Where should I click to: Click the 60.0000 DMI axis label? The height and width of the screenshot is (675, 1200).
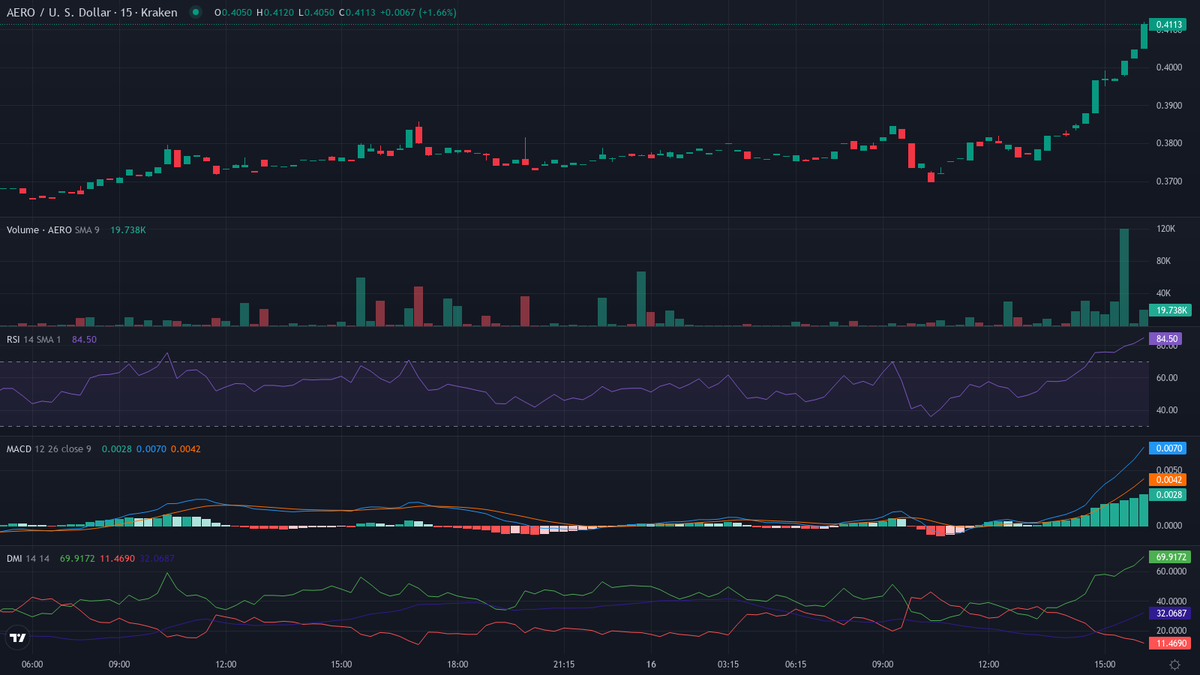(1172, 572)
